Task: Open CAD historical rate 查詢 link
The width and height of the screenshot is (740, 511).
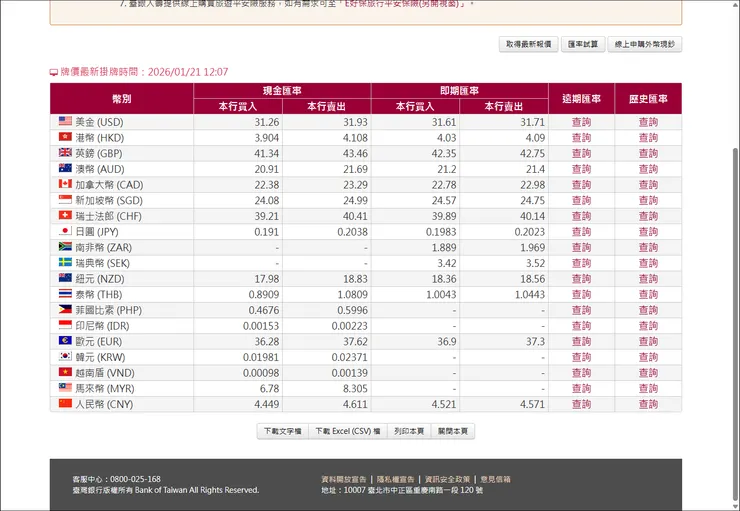Action: (648, 184)
